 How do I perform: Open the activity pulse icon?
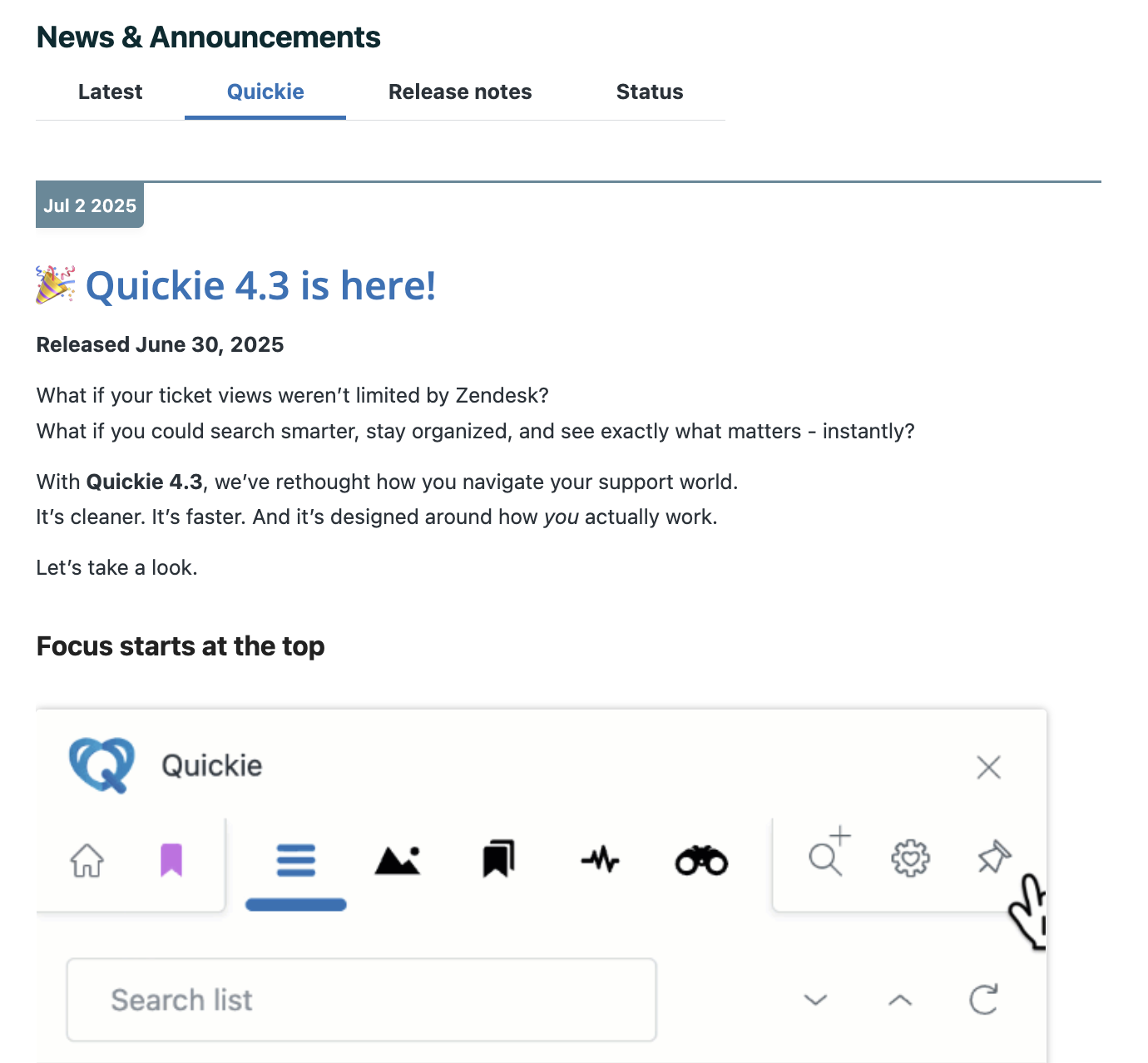point(601,859)
